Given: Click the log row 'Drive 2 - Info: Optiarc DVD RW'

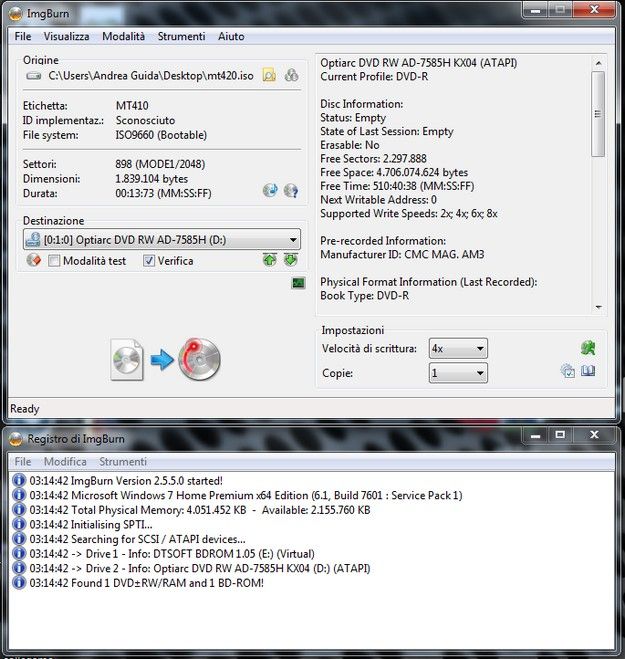Looking at the screenshot, I should pos(200,568).
